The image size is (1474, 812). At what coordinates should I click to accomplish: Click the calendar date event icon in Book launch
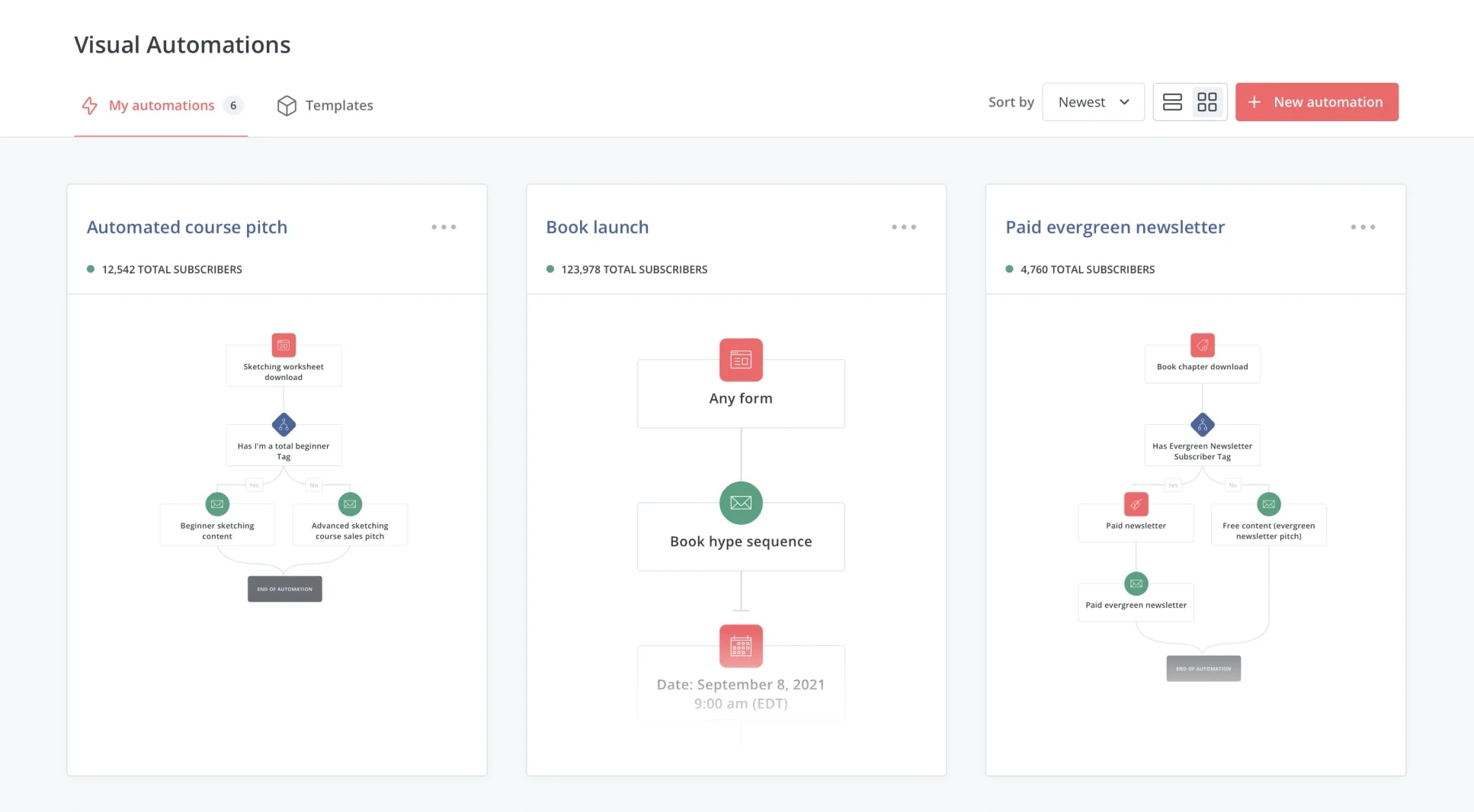click(x=741, y=646)
